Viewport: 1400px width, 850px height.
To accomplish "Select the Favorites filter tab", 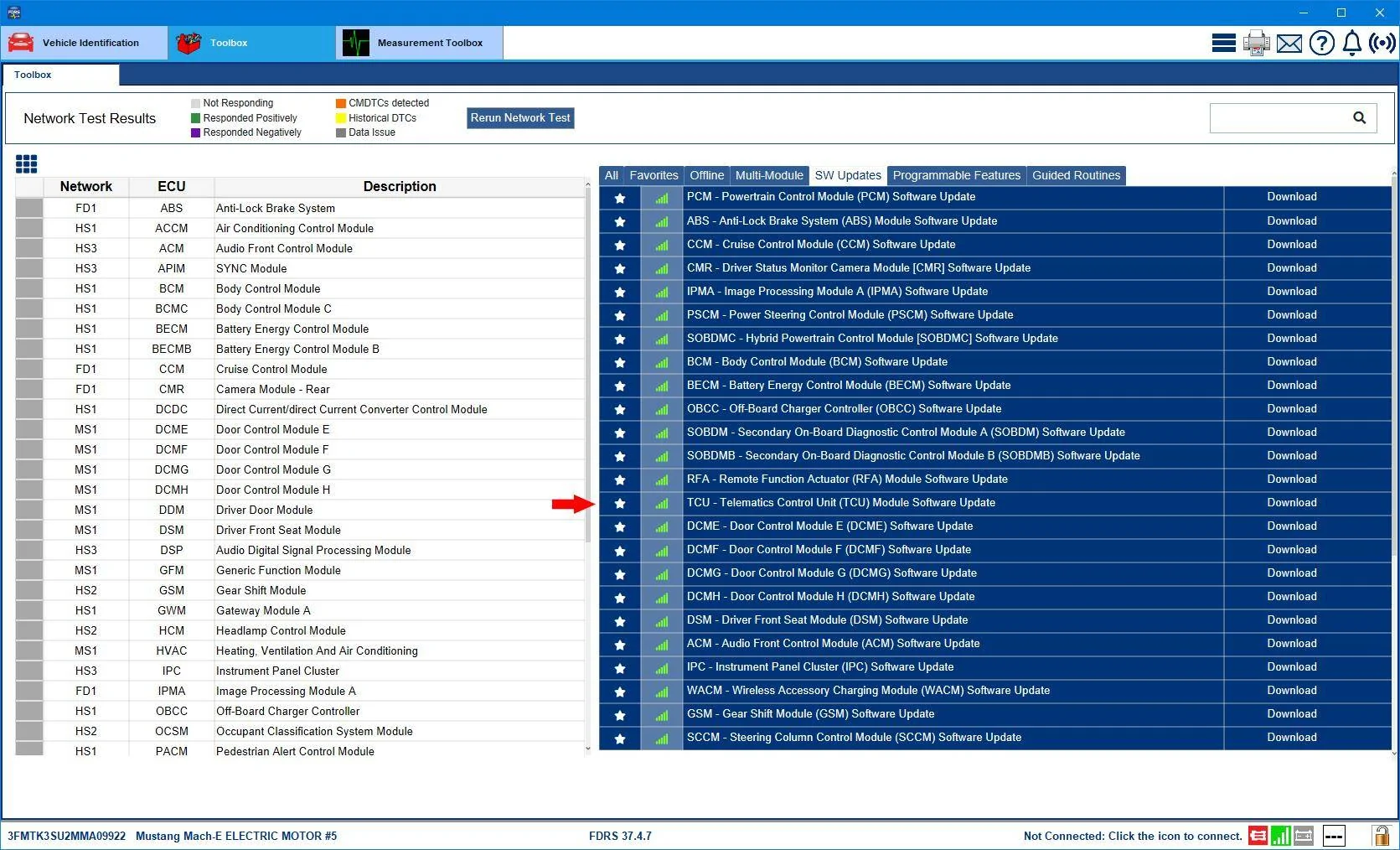I will click(x=654, y=175).
